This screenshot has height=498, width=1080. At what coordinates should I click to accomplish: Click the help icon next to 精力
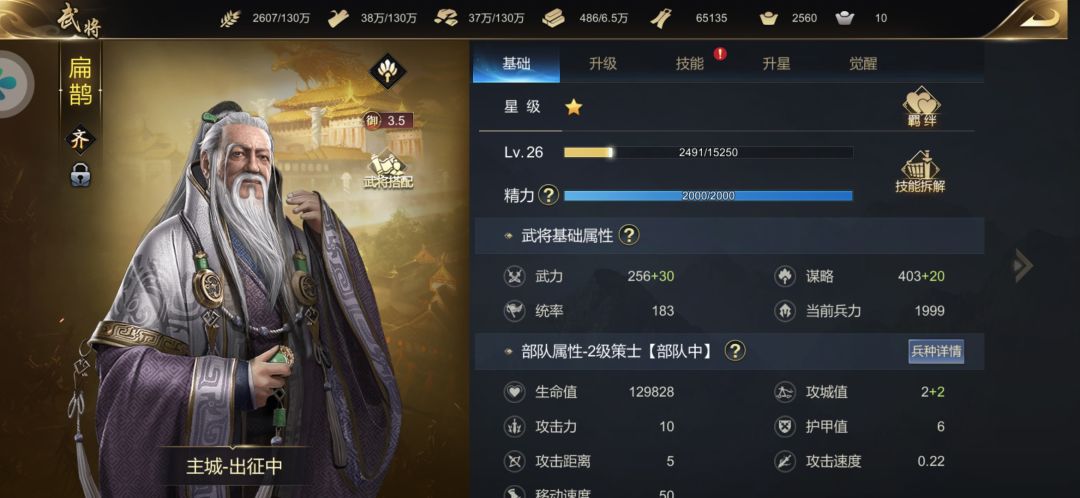pos(548,195)
